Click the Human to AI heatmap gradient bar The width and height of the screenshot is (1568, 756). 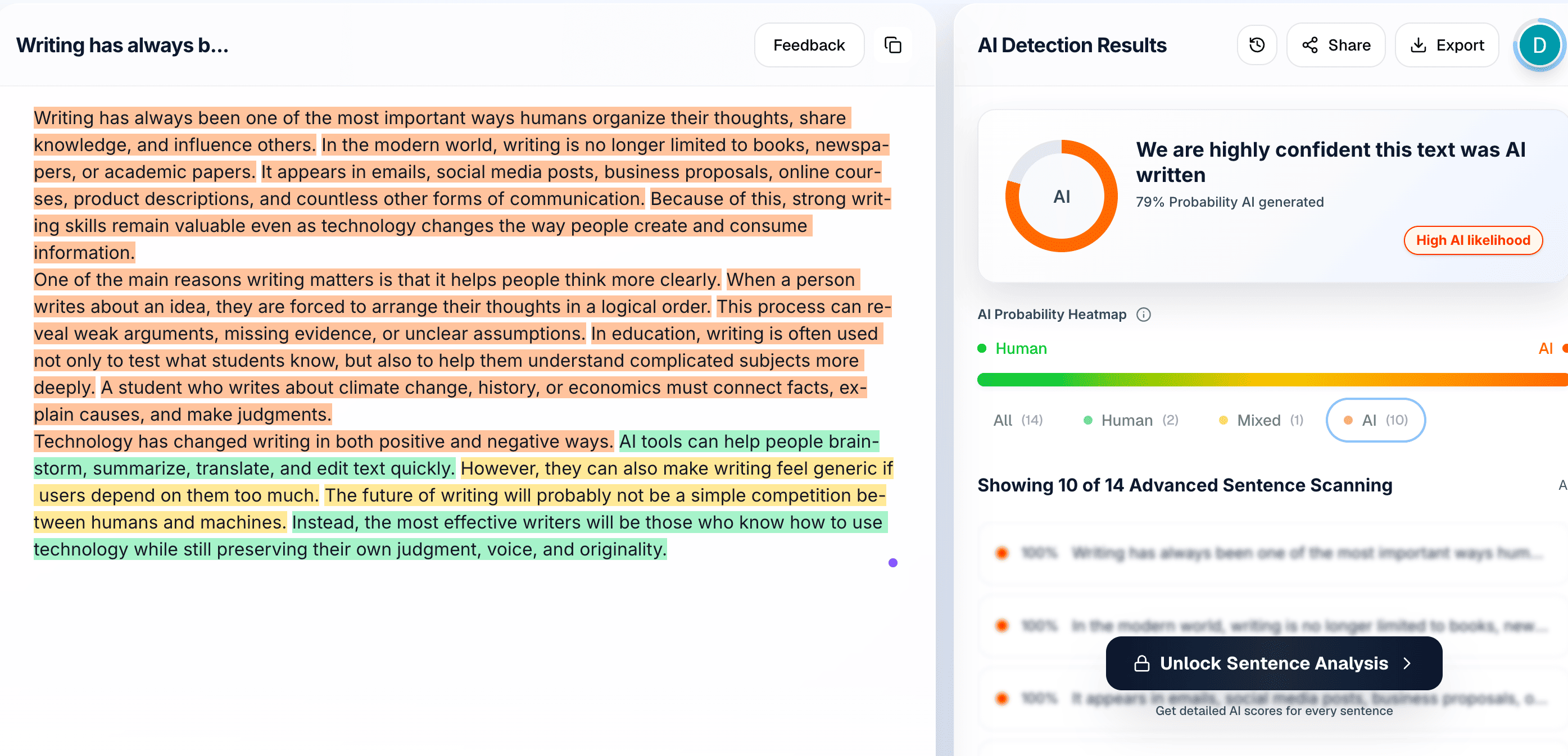[x=1272, y=380]
